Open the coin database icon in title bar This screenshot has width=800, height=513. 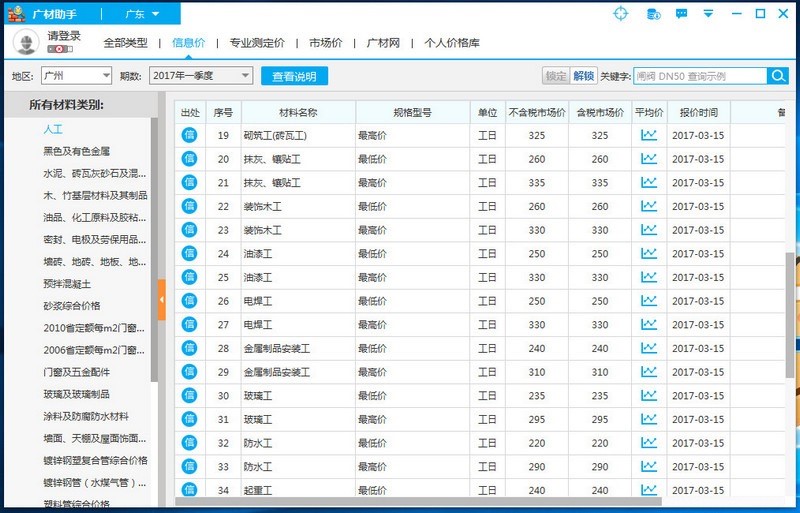click(x=652, y=14)
